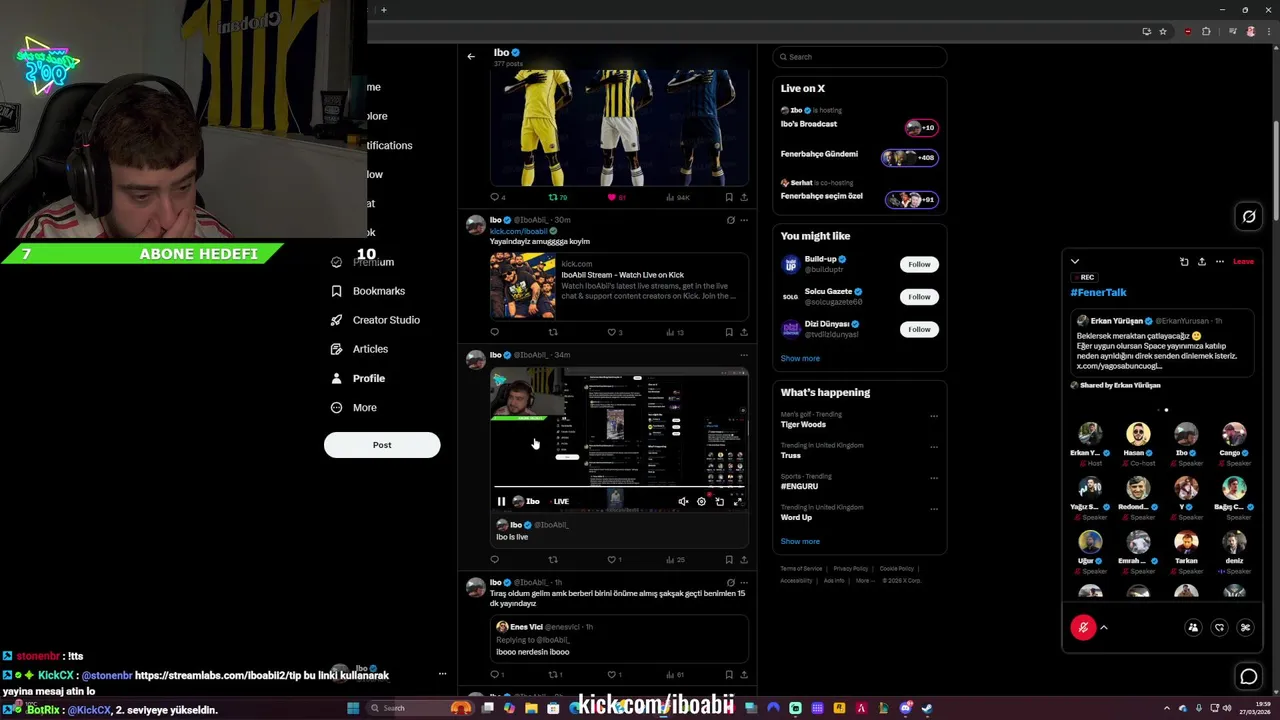Open Truss trend options menu

click(934, 447)
